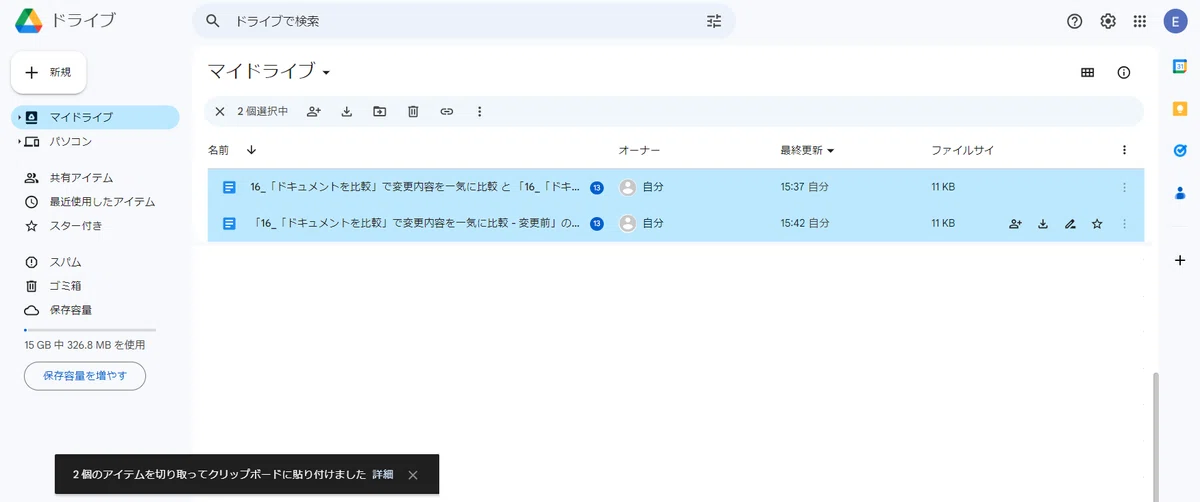This screenshot has height=502, width=1200.
Task: Open Google Tasks in side panel
Action: pos(1179,151)
